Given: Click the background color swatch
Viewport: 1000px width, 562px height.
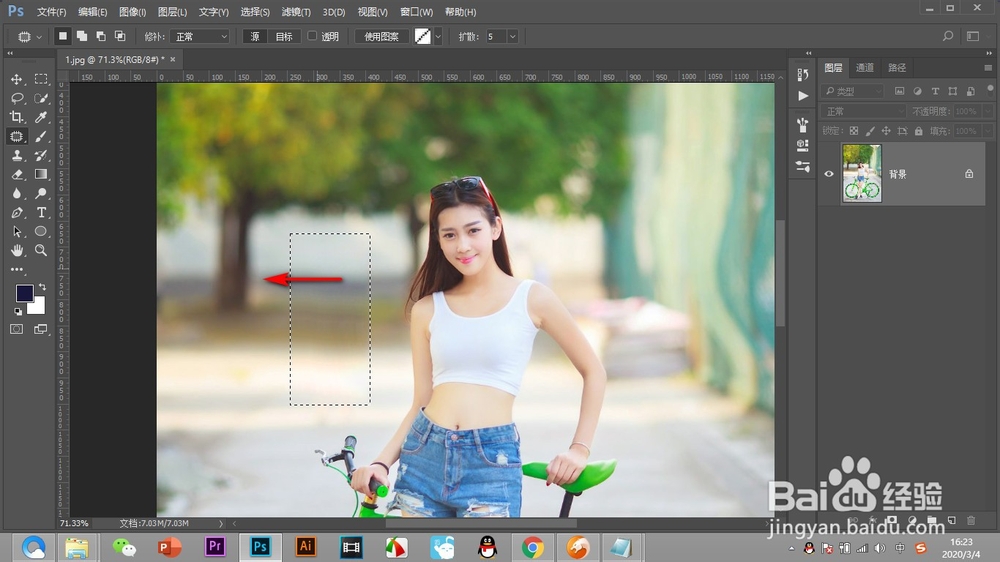Looking at the screenshot, I should [x=38, y=308].
